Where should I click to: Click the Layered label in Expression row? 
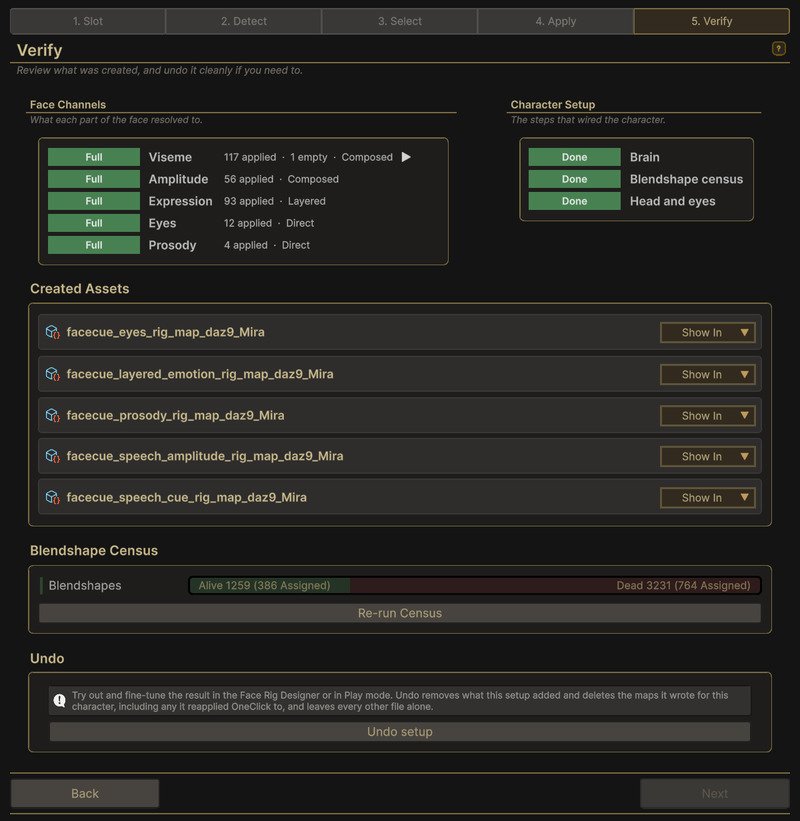pyautogui.click(x=307, y=201)
